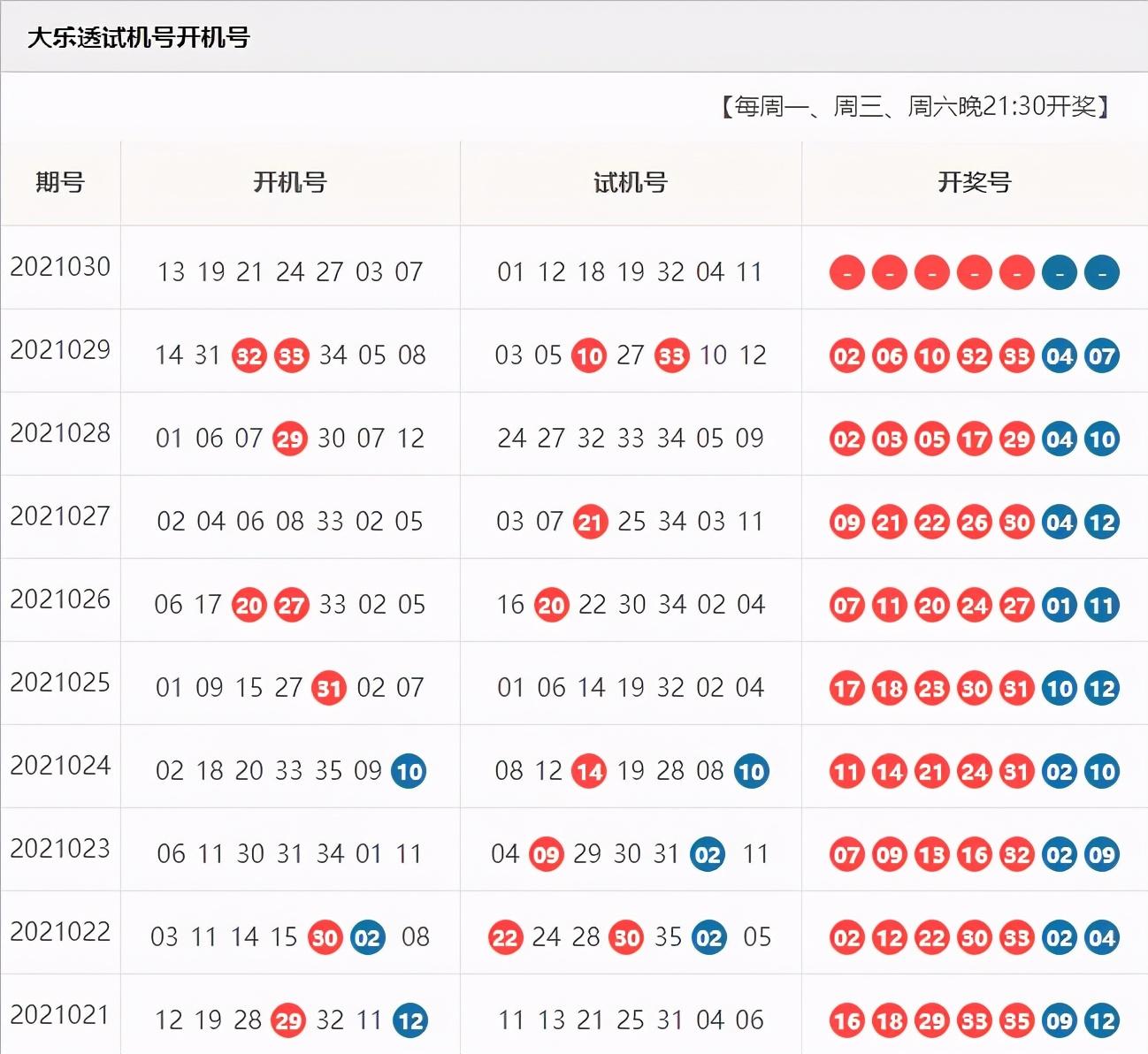Click number 14 in 2021029 开机号
Viewport: 1148px width, 1054px height.
point(169,355)
